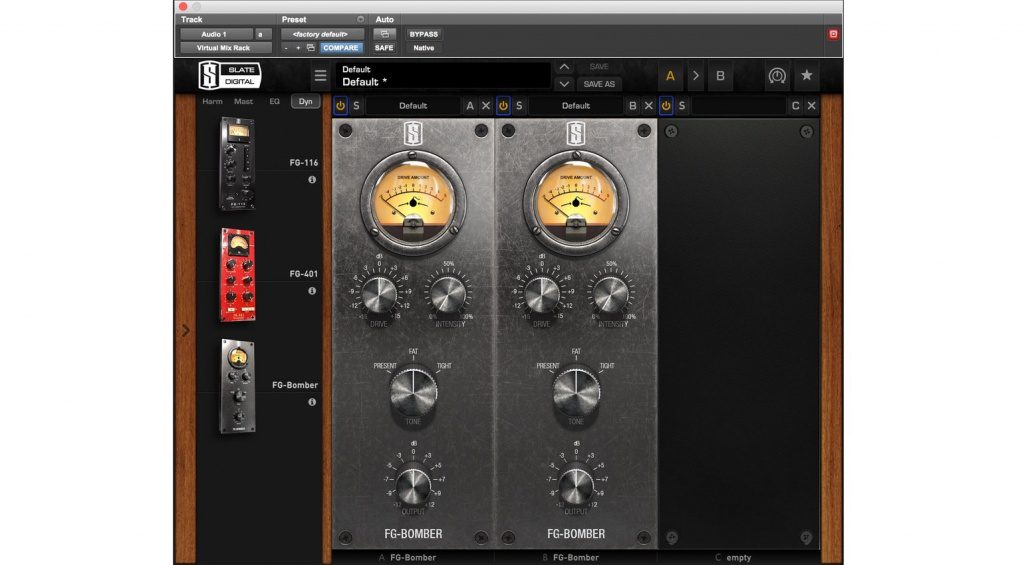
Task: Click slot A letter label
Action: (470, 105)
